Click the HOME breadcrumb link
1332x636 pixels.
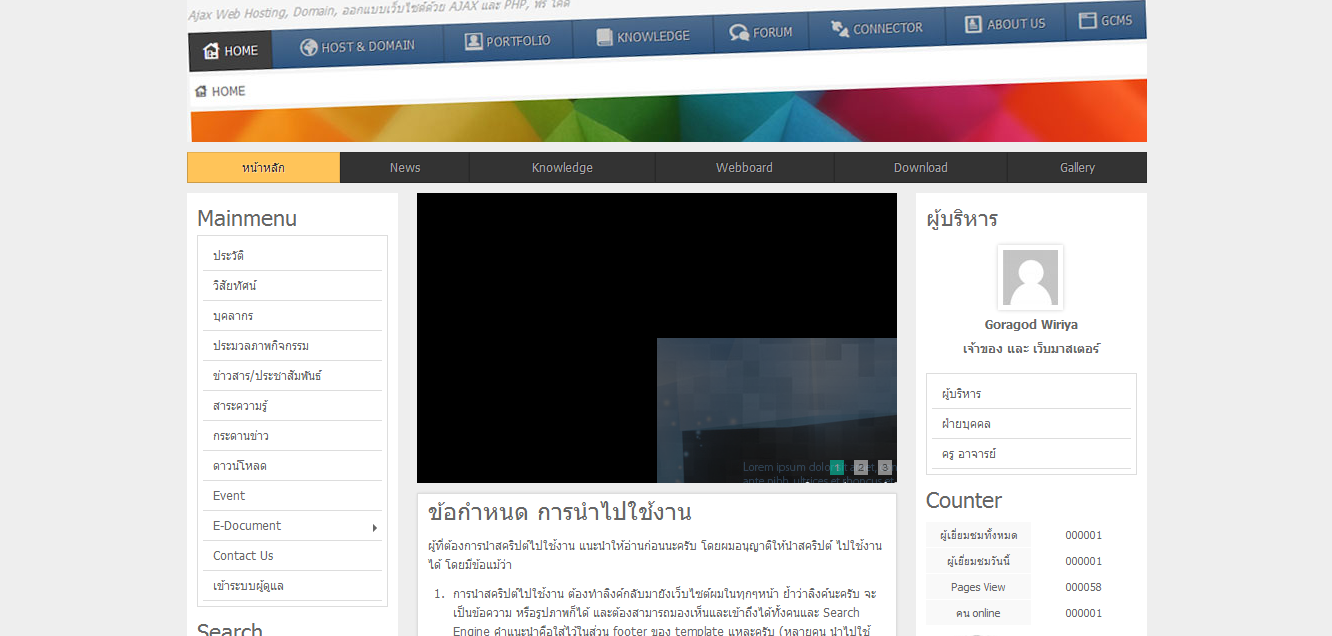click(x=228, y=91)
